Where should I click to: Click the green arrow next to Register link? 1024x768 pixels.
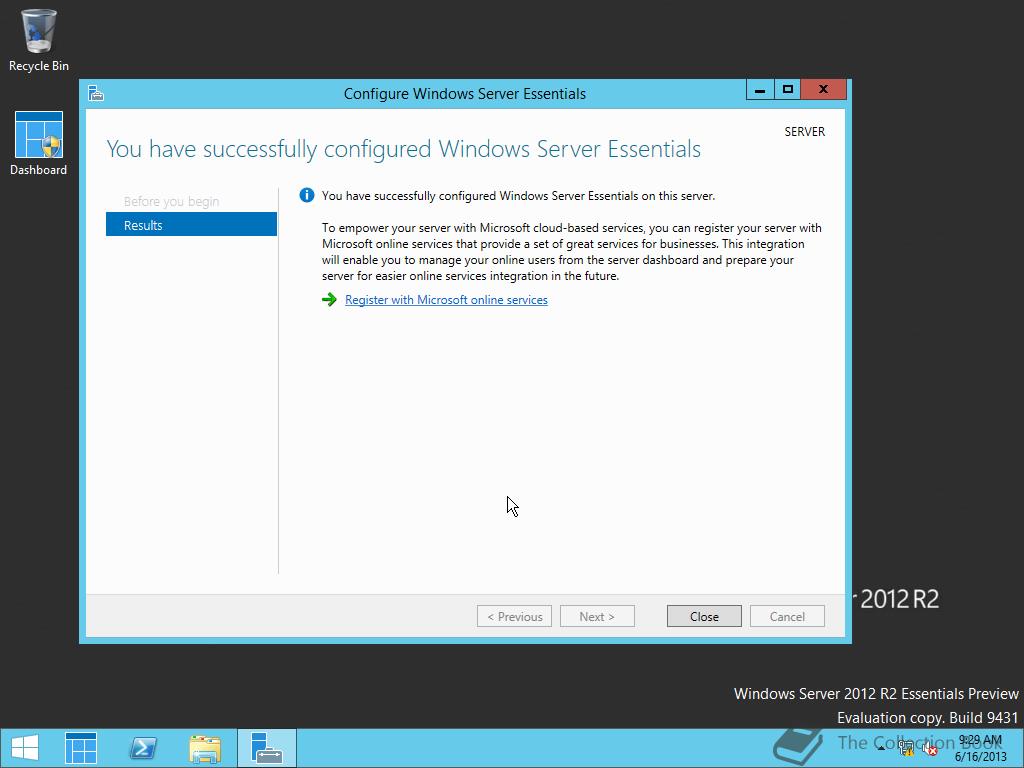(329, 300)
